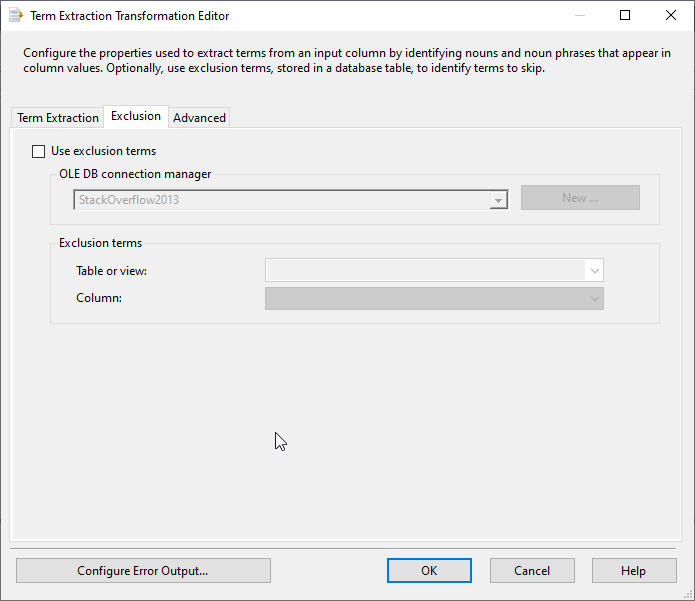This screenshot has height=601, width=695.
Task: Expand the OLE DB connection manager dropdown arrow
Action: point(498,200)
